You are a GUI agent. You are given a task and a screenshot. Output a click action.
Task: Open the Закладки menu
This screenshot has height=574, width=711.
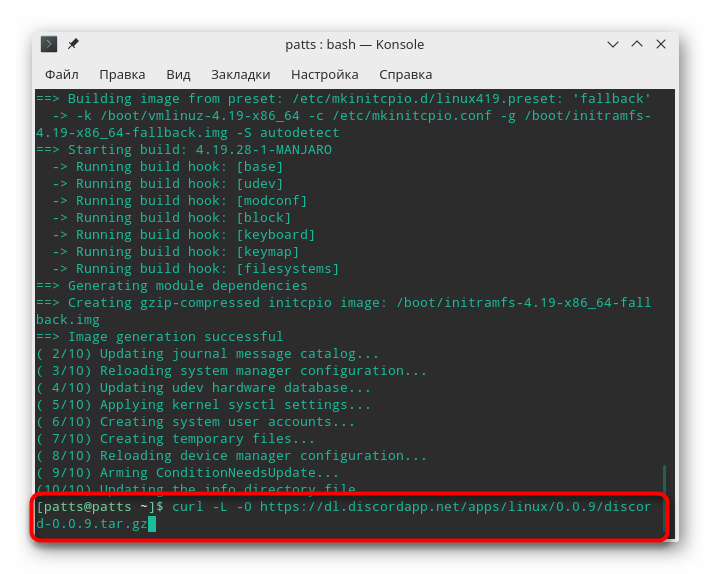[x=241, y=74]
